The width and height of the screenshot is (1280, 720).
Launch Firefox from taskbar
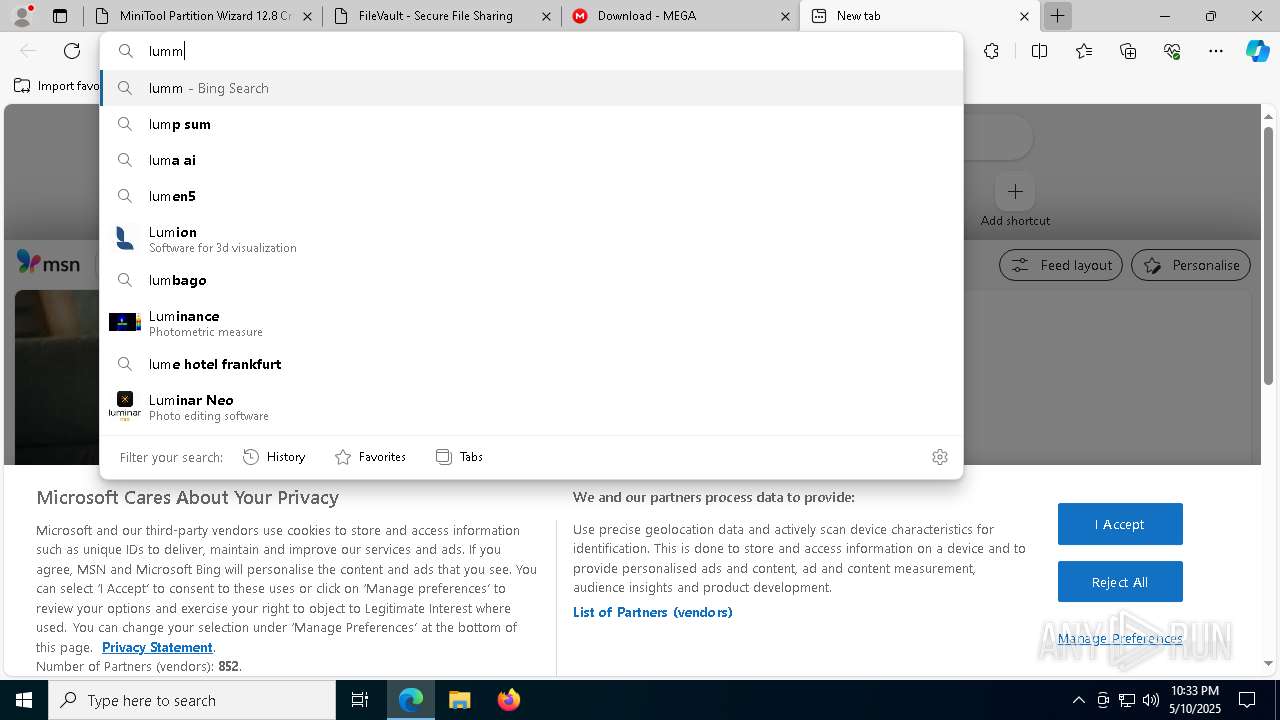click(508, 700)
